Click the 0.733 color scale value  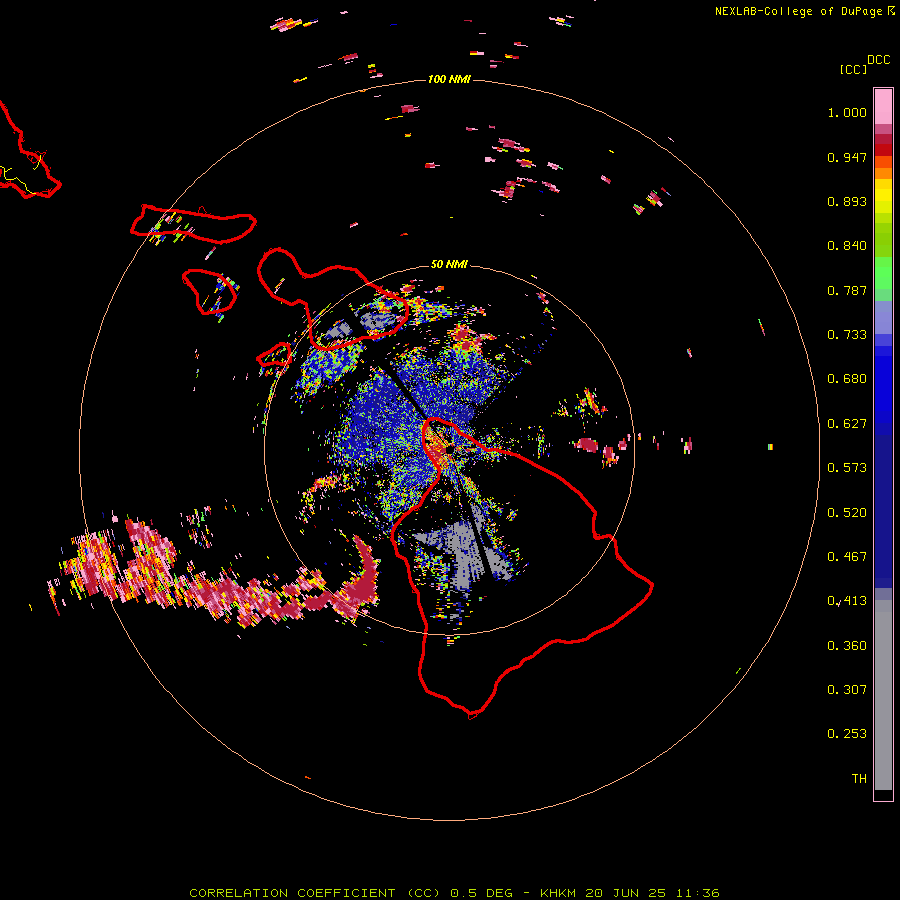pos(847,335)
